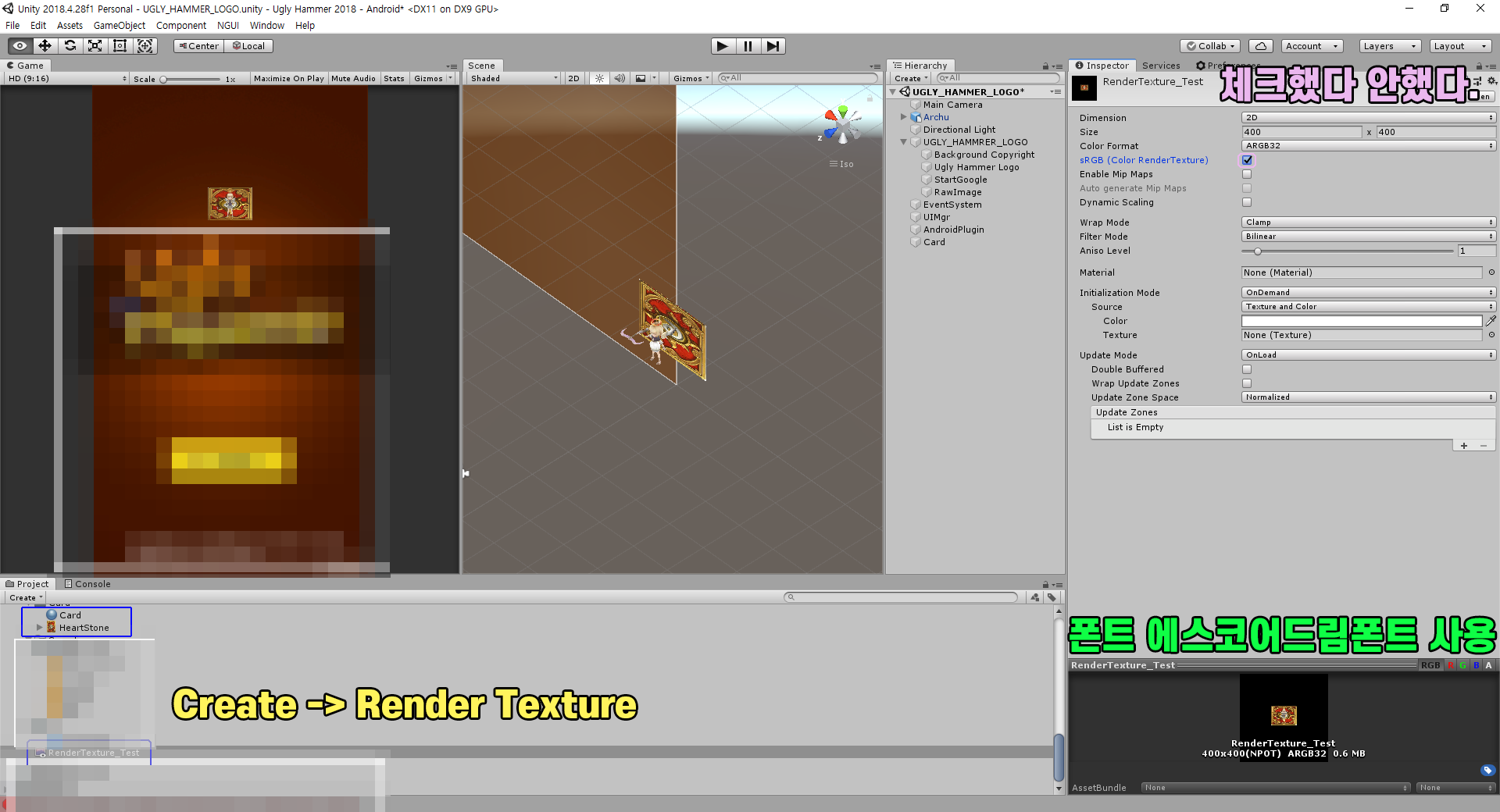Uncheck sRGB Color RenderTexture checkbox
Screen dimensions: 1500x812
pos(1247,160)
